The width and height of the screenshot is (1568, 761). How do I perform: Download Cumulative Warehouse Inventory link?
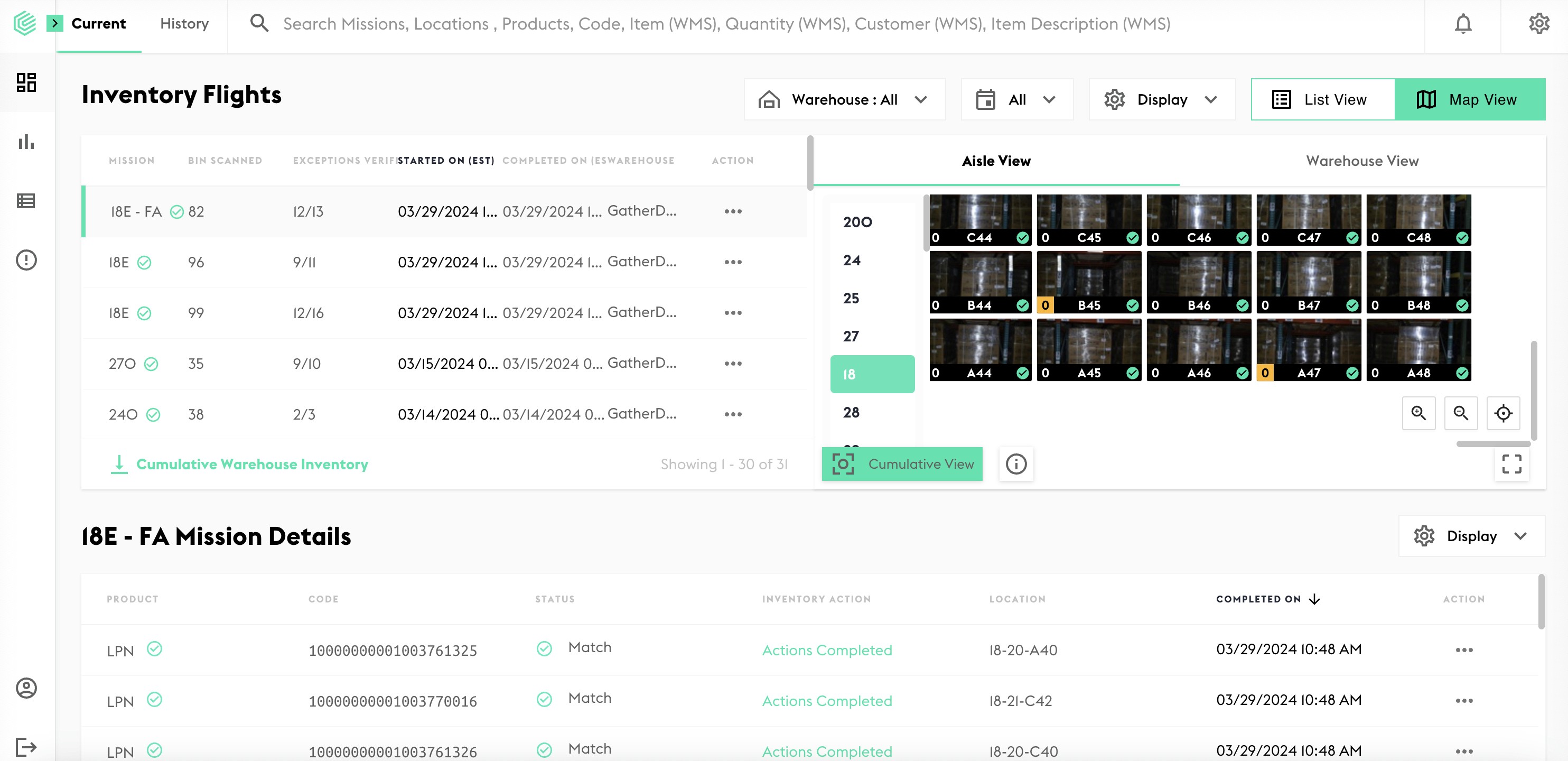pyautogui.click(x=252, y=464)
